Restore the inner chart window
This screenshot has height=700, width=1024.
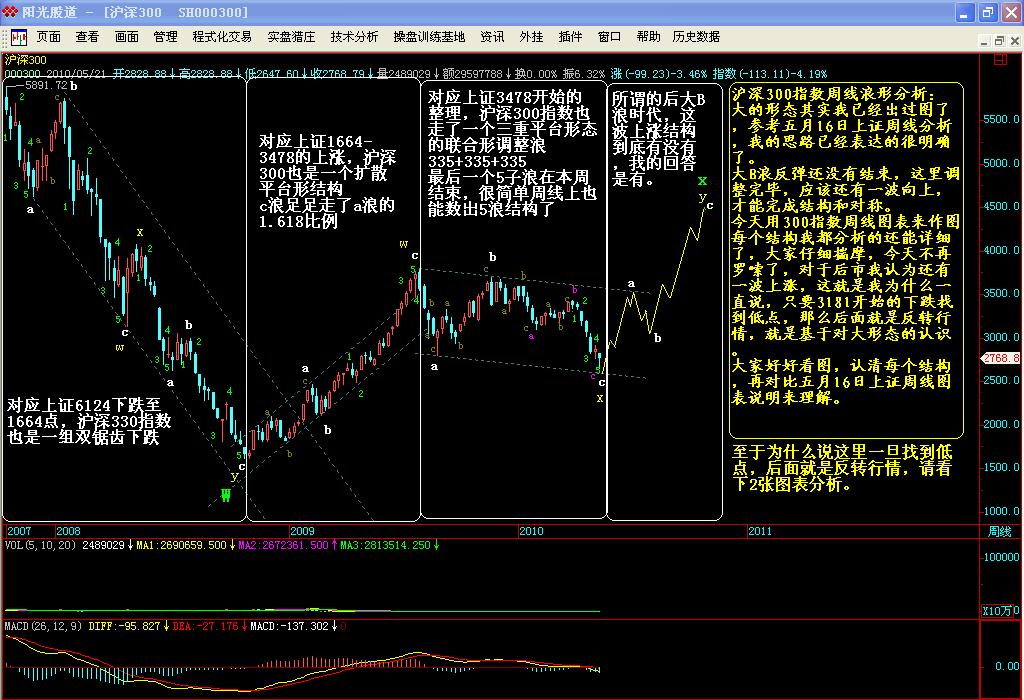[999, 38]
